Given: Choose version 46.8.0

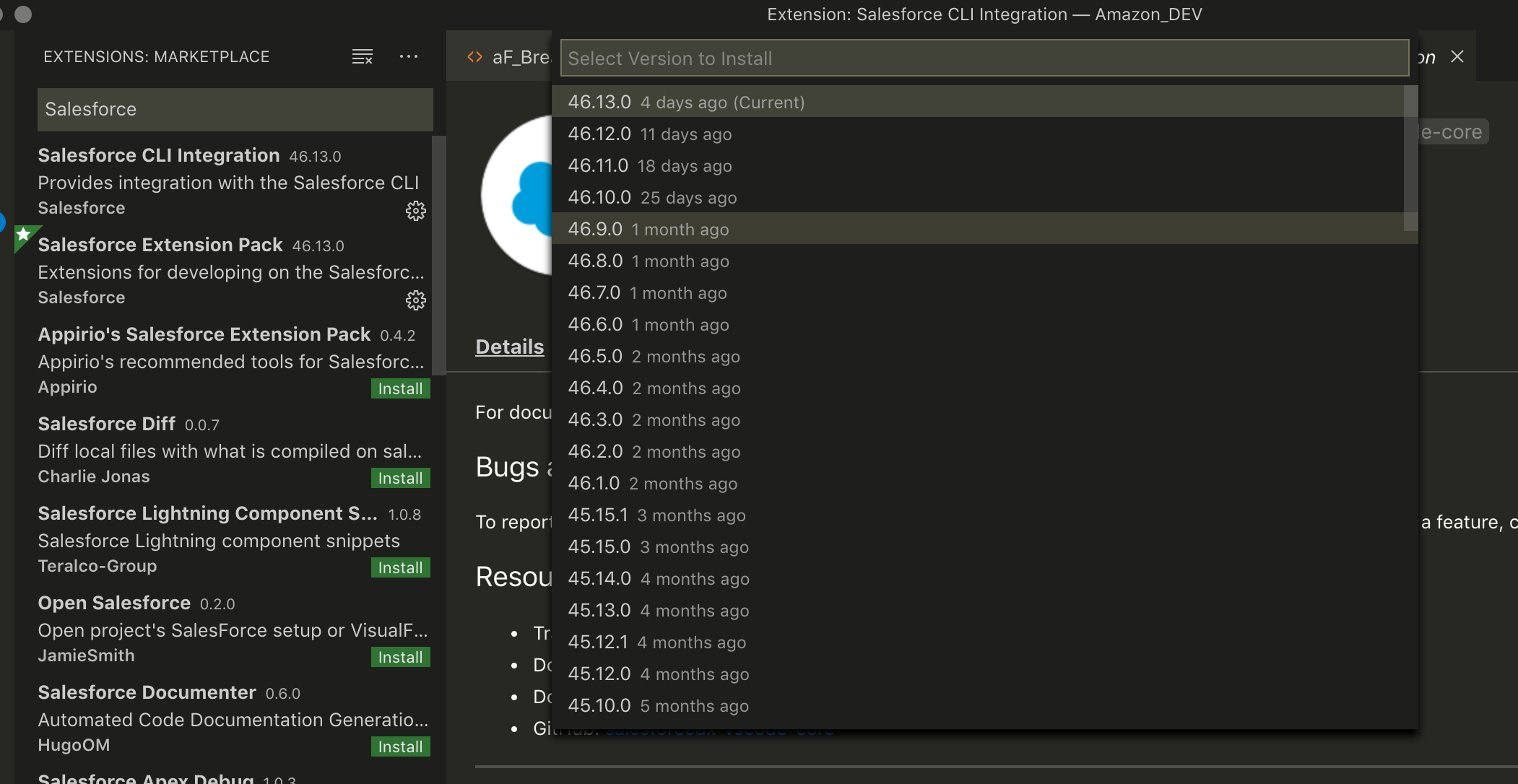Looking at the screenshot, I should tap(984, 261).
